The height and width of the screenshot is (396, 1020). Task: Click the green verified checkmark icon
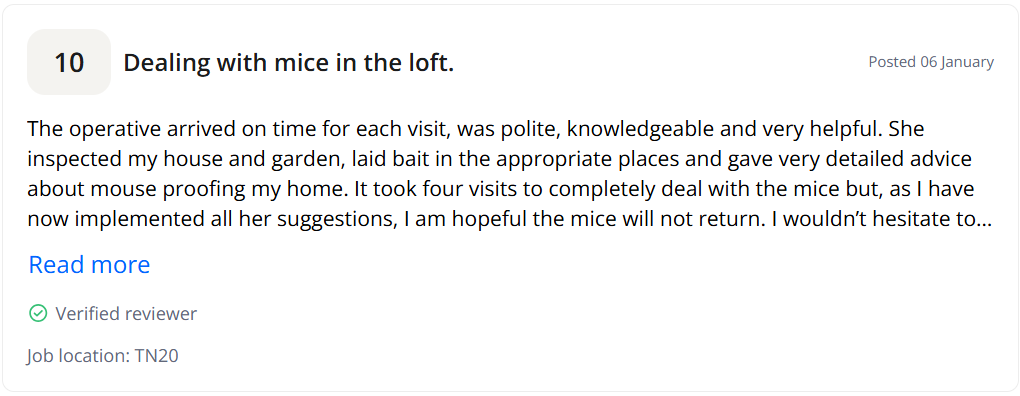(38, 314)
